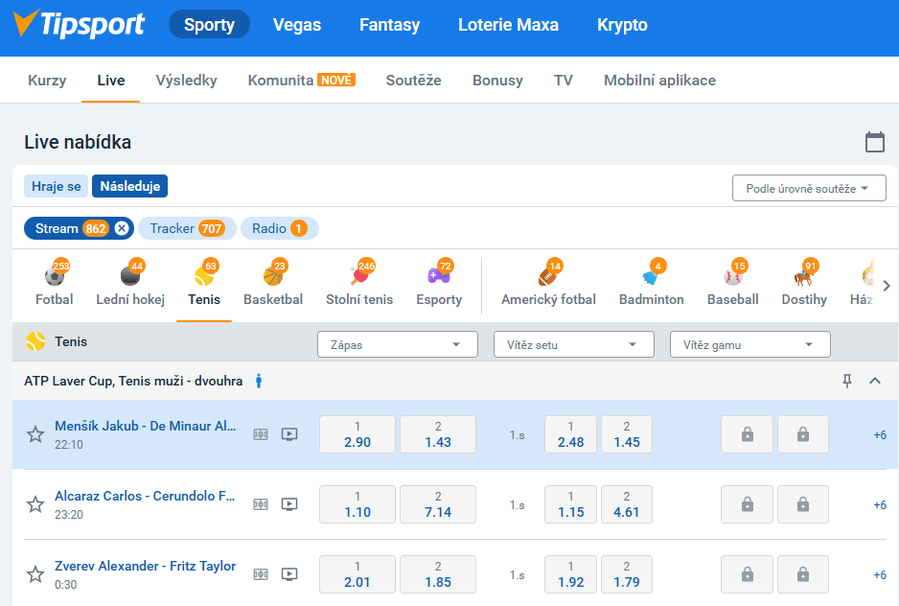Expand +6 more bets for Alcaraz match

(880, 505)
